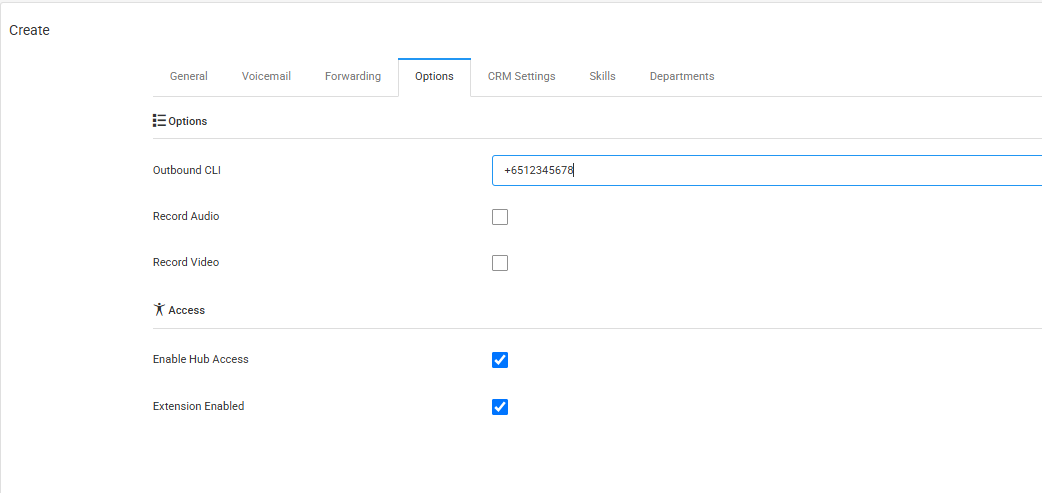1042x493 pixels.
Task: Click the Record Video label text
Action: coord(186,263)
